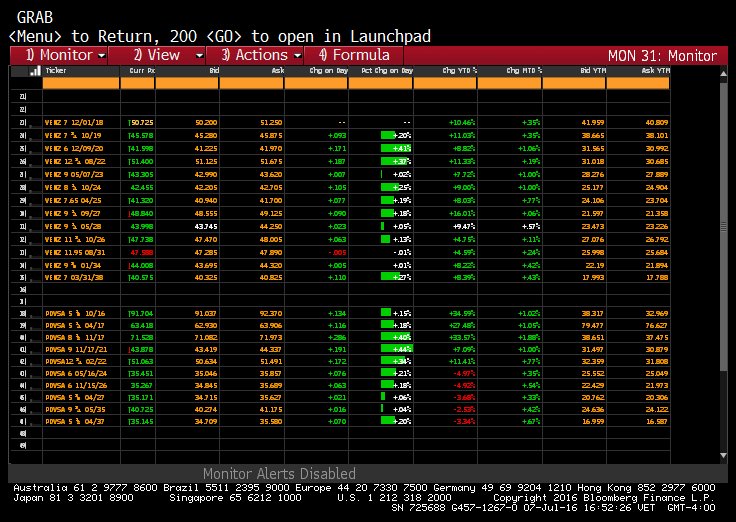
Task: Click the Monitor Alerts Disabled status bar
Action: point(279,473)
